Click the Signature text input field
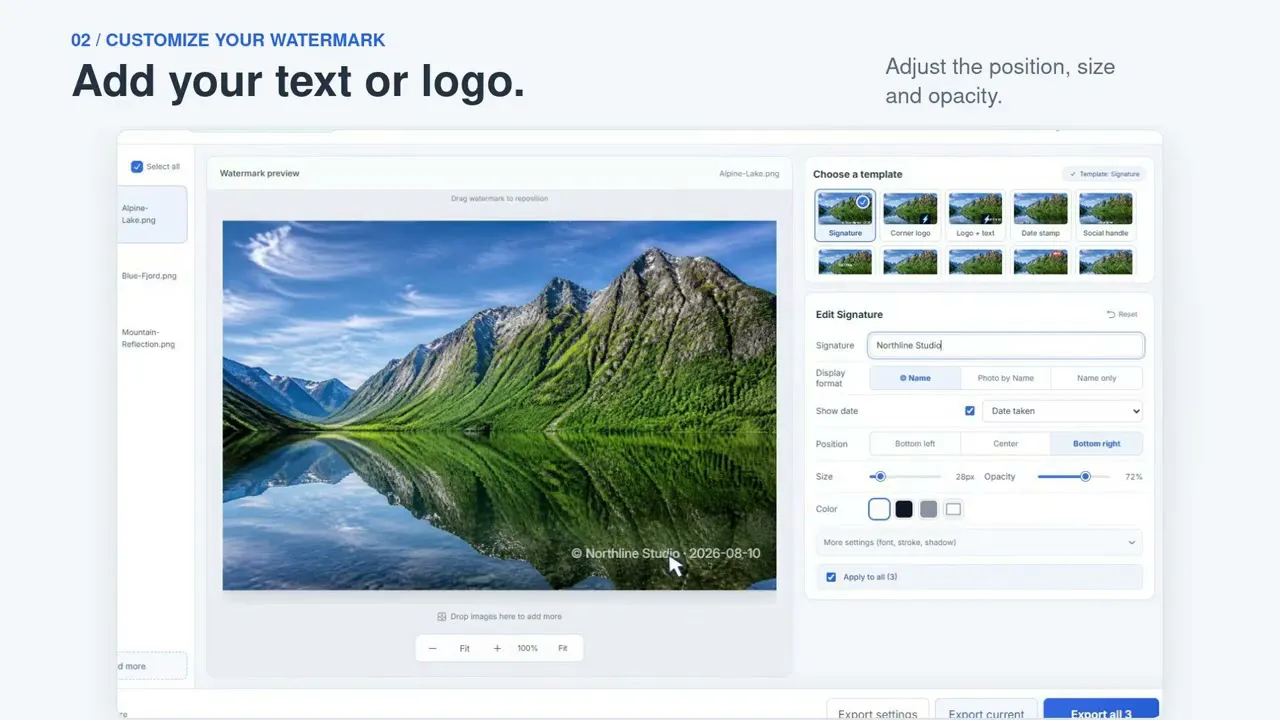 click(1005, 346)
